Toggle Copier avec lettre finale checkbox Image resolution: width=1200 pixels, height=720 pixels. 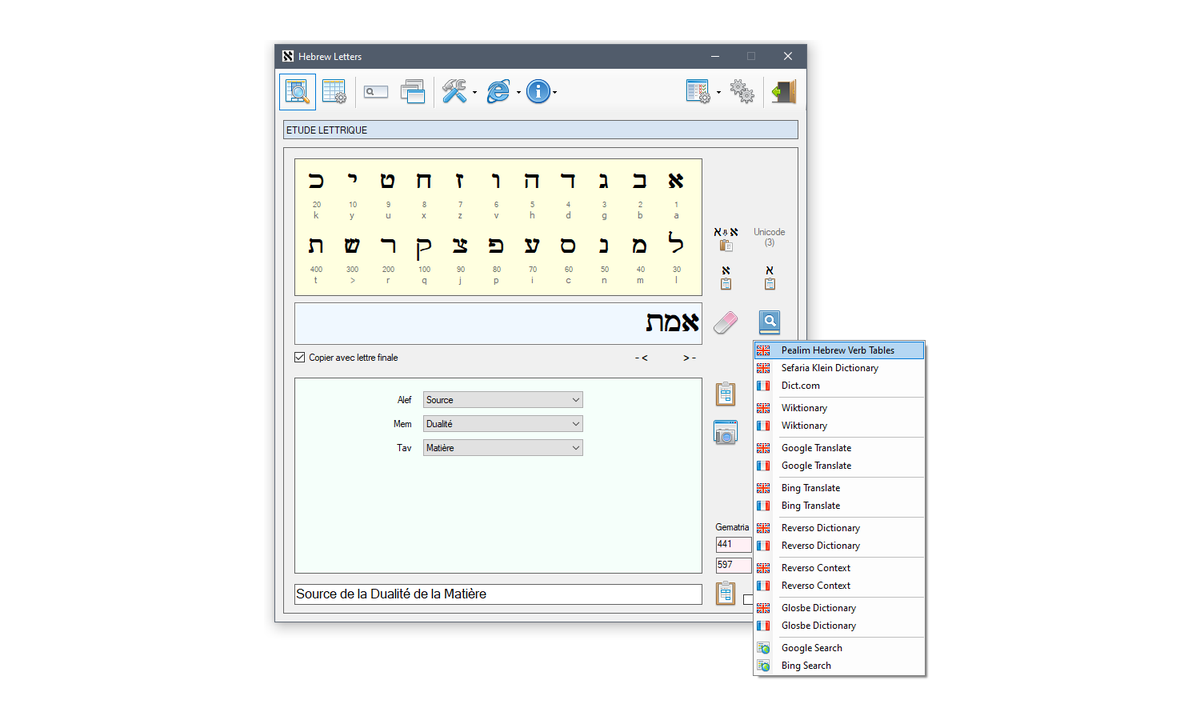pyautogui.click(x=300, y=358)
